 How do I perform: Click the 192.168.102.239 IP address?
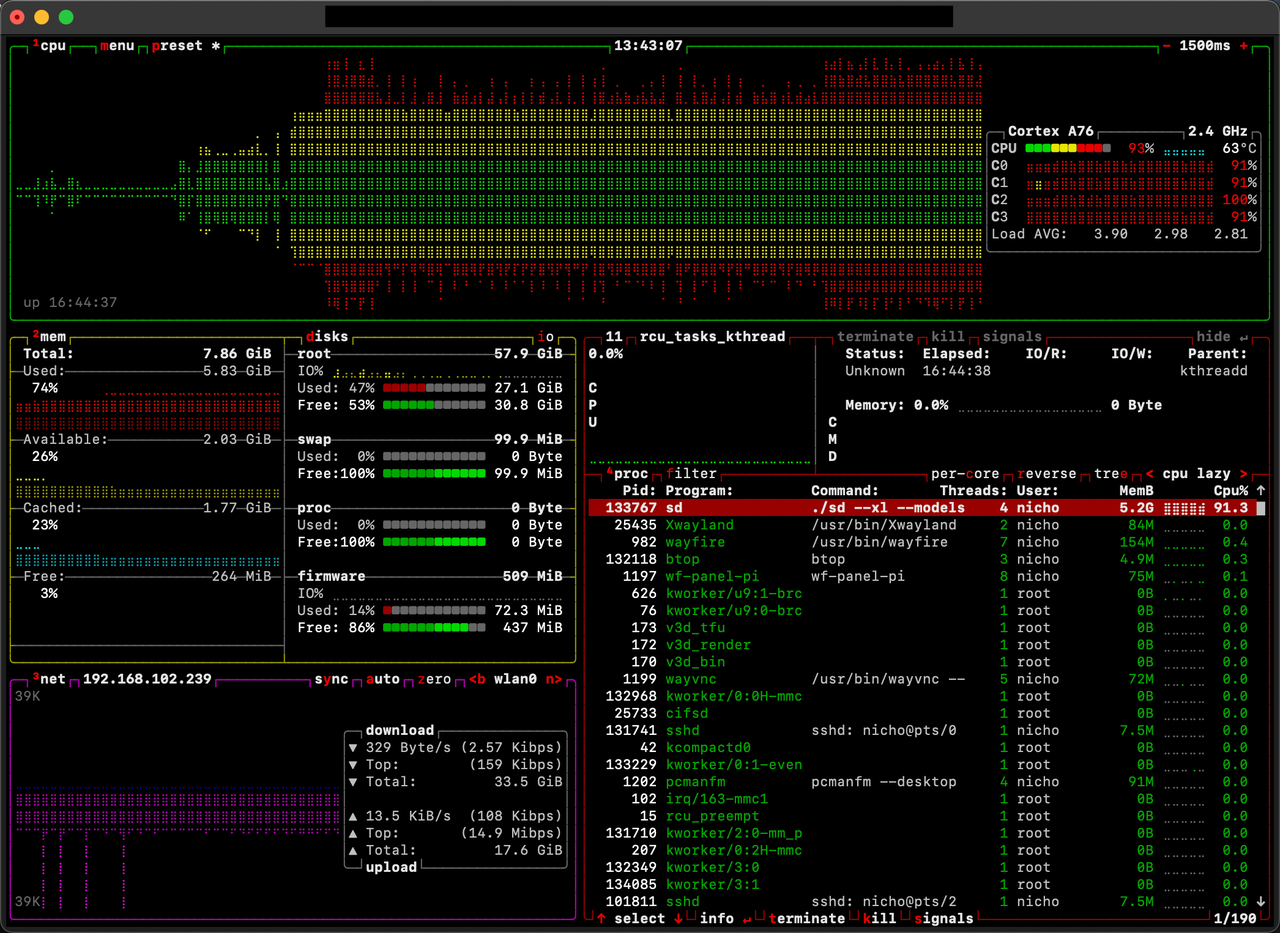pyautogui.click(x=147, y=679)
